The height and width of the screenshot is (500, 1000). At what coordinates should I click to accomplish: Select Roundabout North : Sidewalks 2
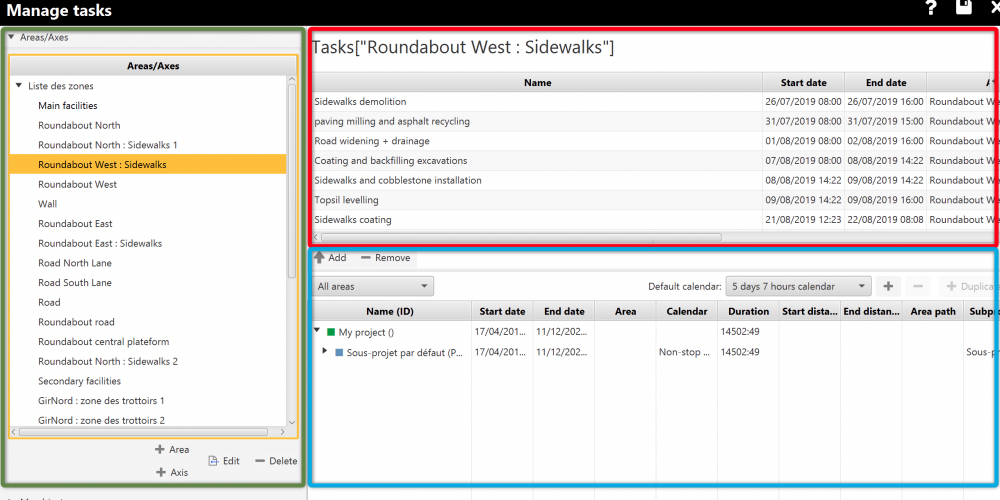pyautogui.click(x=108, y=362)
